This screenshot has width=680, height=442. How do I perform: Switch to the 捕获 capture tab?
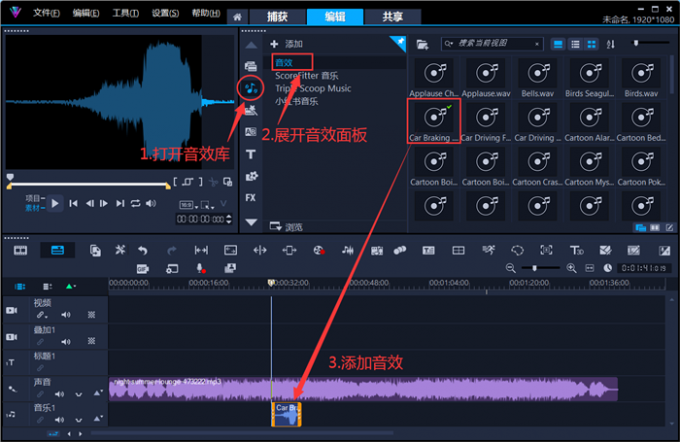(277, 17)
